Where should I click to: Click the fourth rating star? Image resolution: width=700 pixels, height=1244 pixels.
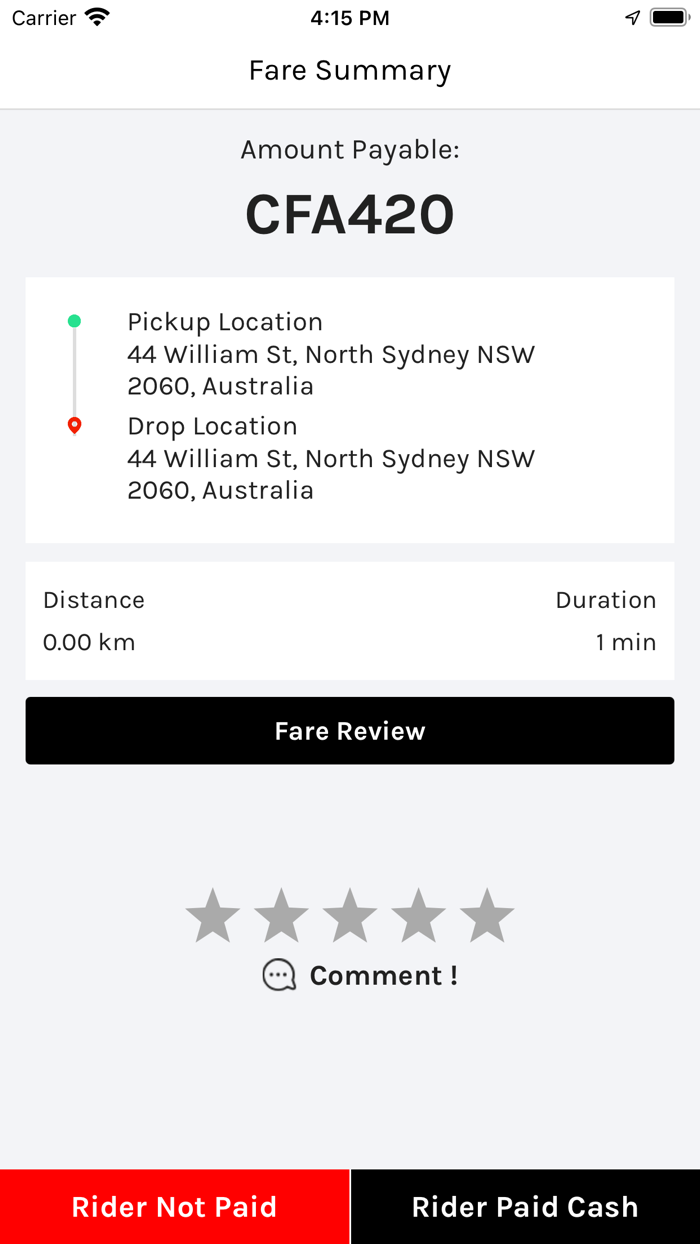[x=419, y=912]
